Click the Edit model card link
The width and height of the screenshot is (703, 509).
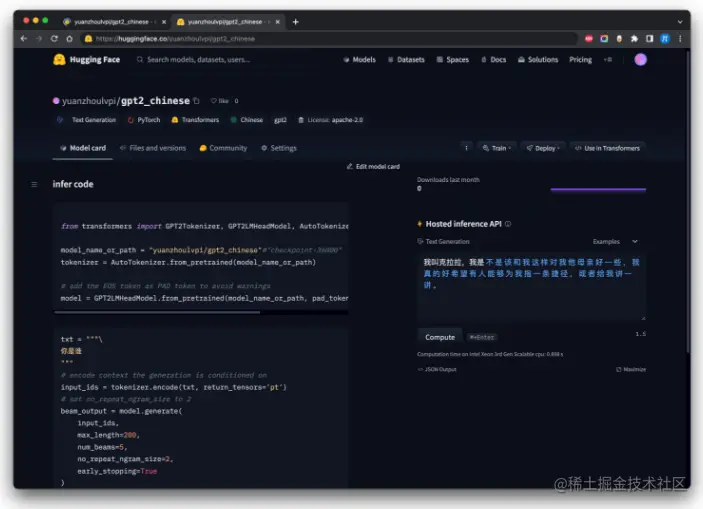point(373,166)
